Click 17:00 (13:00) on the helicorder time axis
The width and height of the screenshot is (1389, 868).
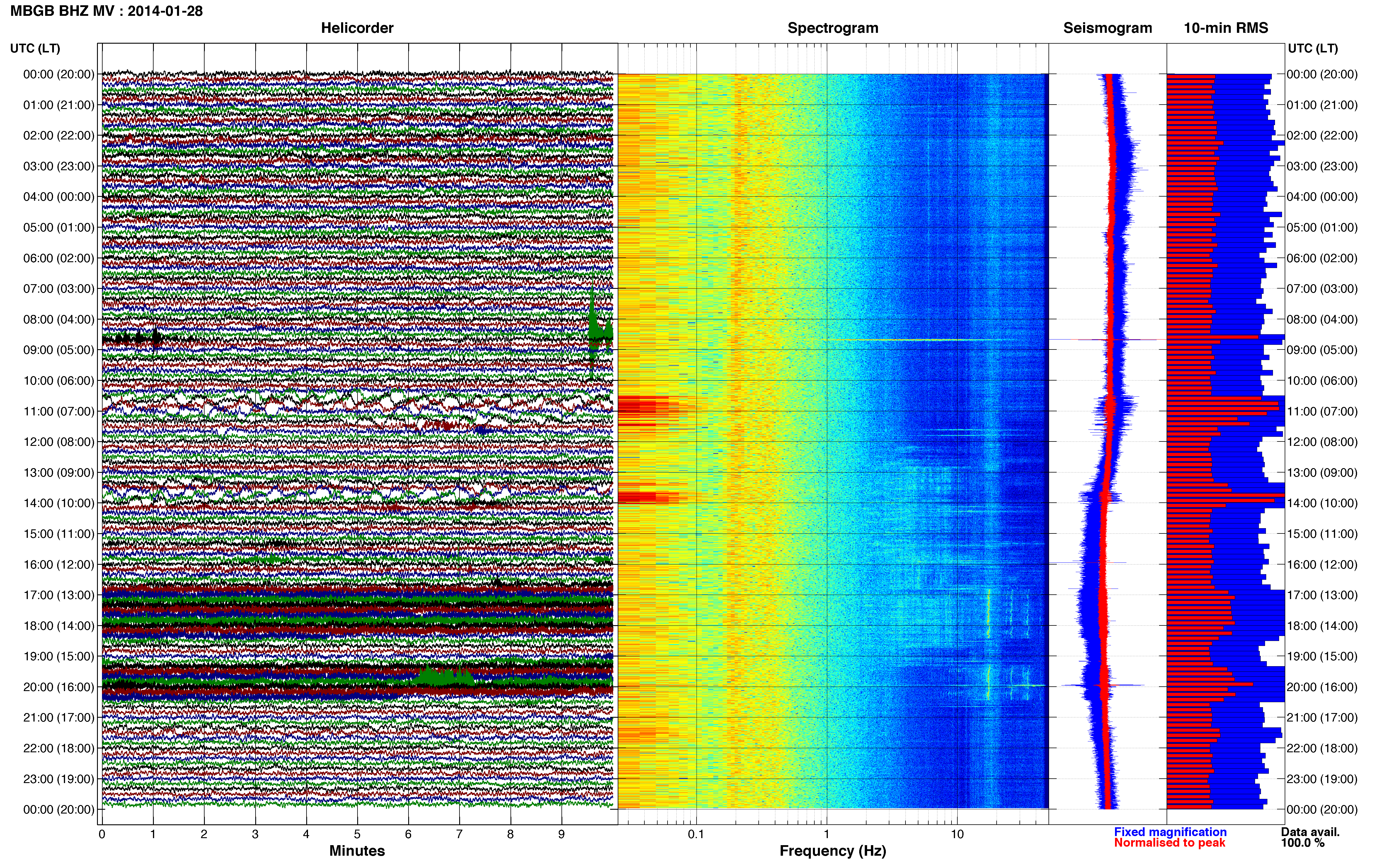(59, 595)
